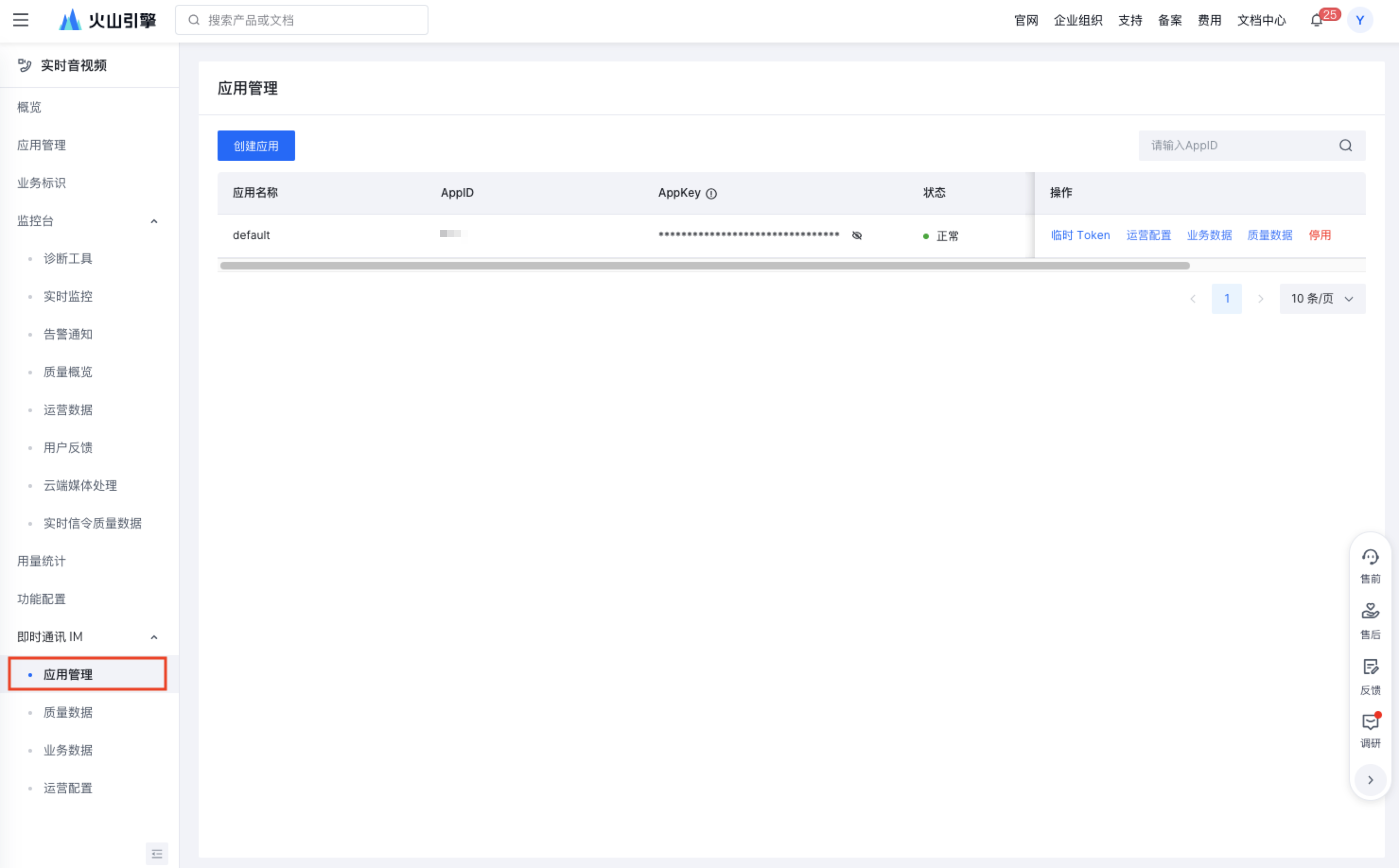Click the AppKey info icon
The image size is (1399, 868).
click(711, 193)
